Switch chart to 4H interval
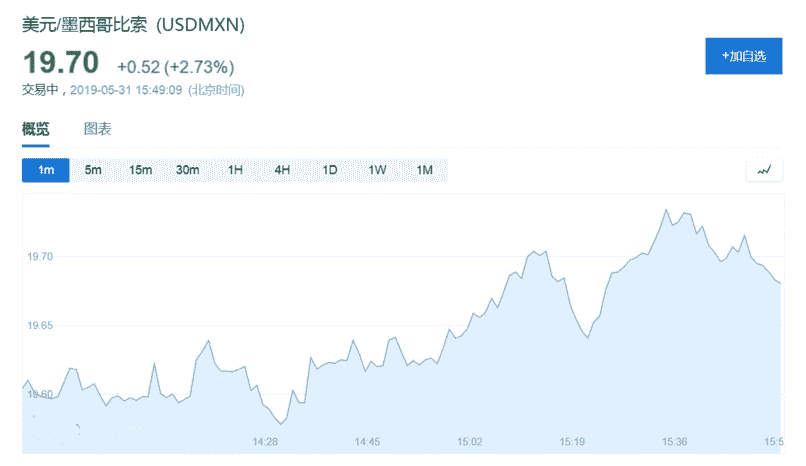This screenshot has height=466, width=806. click(x=282, y=170)
